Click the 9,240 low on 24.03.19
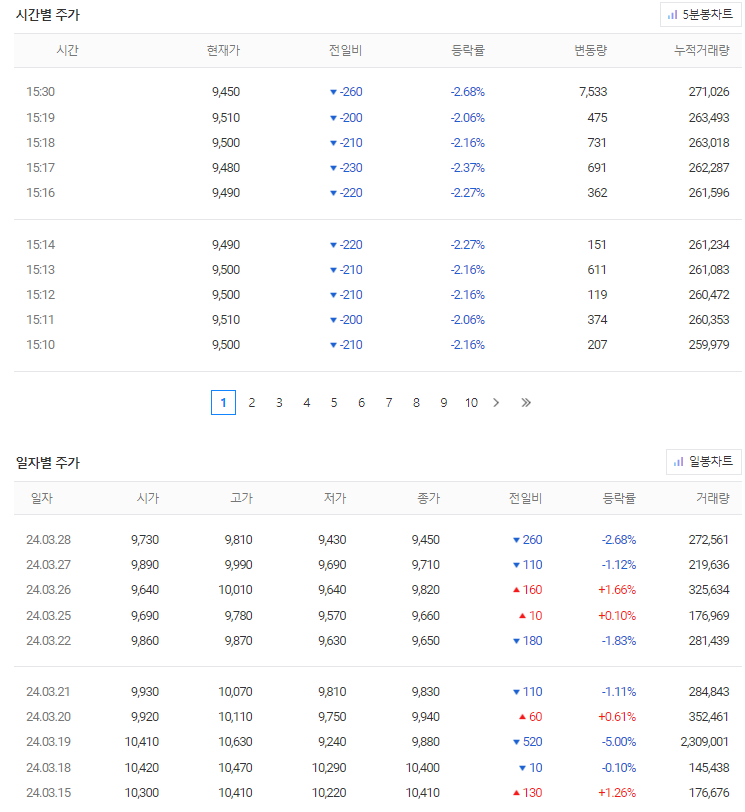745x812 pixels. click(332, 742)
